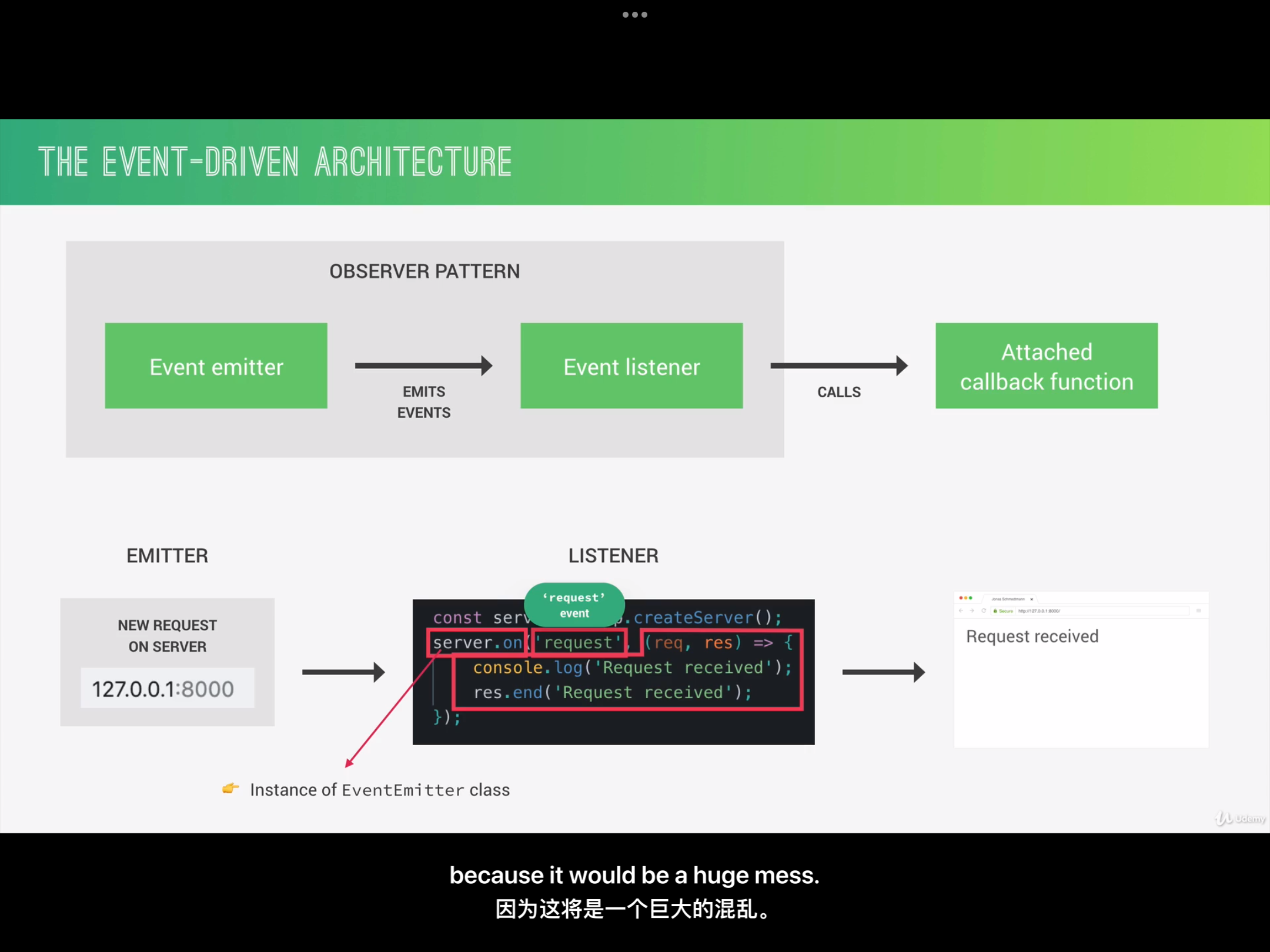Click the Attached callback function box

tap(1047, 366)
